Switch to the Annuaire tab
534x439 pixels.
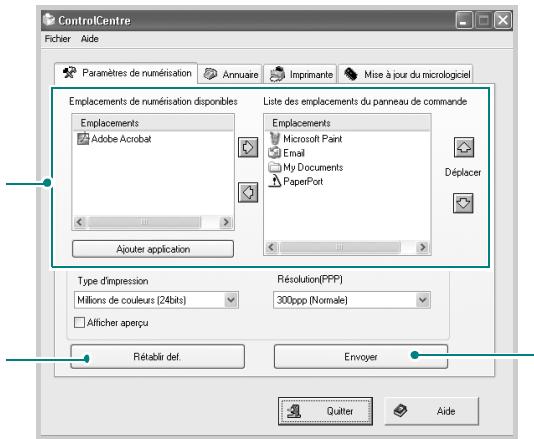click(231, 74)
